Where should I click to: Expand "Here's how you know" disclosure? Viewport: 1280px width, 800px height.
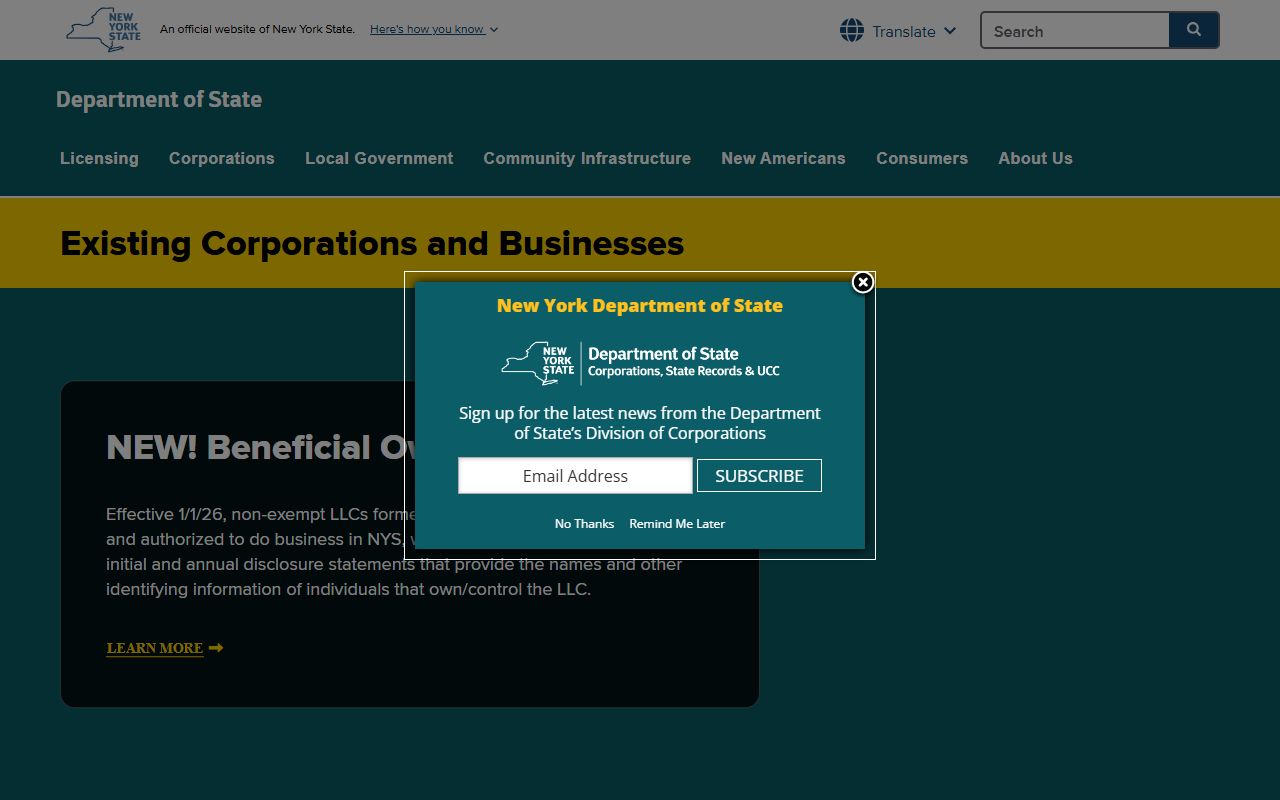pyautogui.click(x=434, y=29)
